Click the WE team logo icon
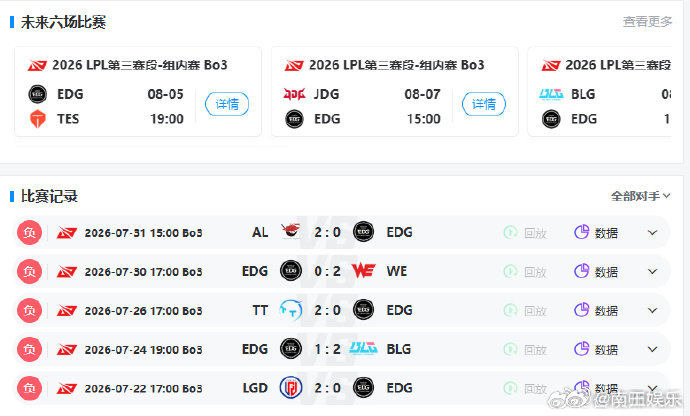Screen dimensions: 690x416 (363, 271)
